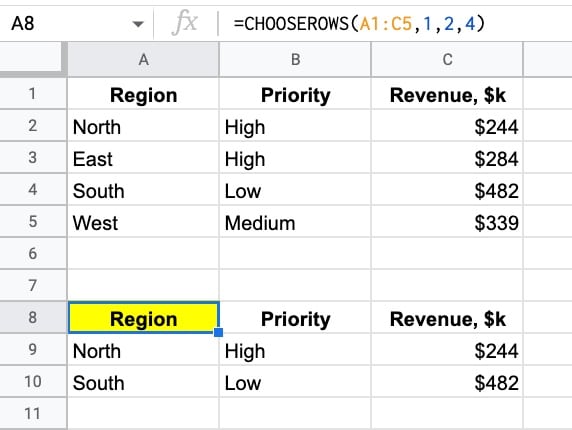
Task: Click the West cell
Action: (143, 221)
